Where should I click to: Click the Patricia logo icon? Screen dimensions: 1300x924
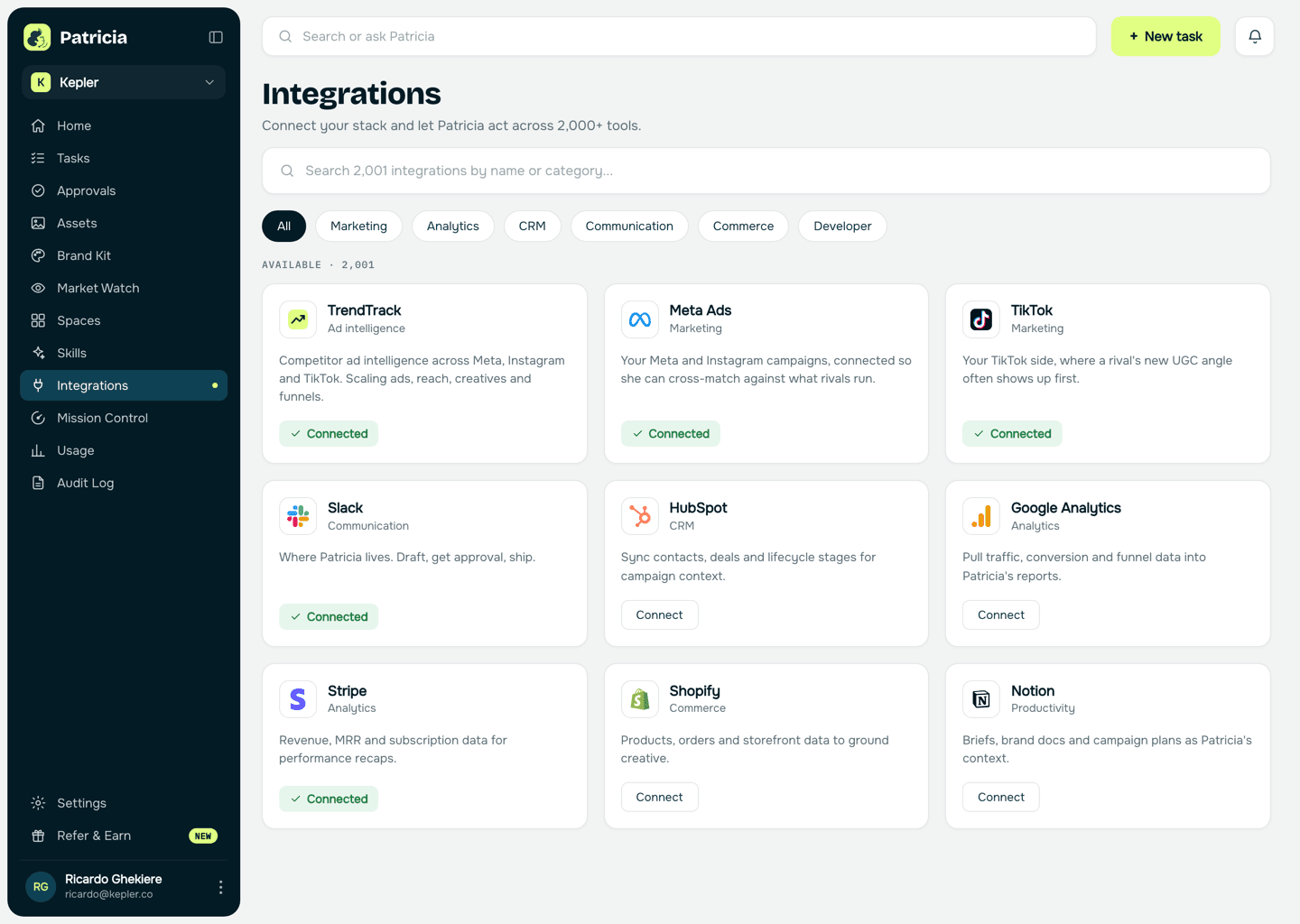pyautogui.click(x=37, y=37)
